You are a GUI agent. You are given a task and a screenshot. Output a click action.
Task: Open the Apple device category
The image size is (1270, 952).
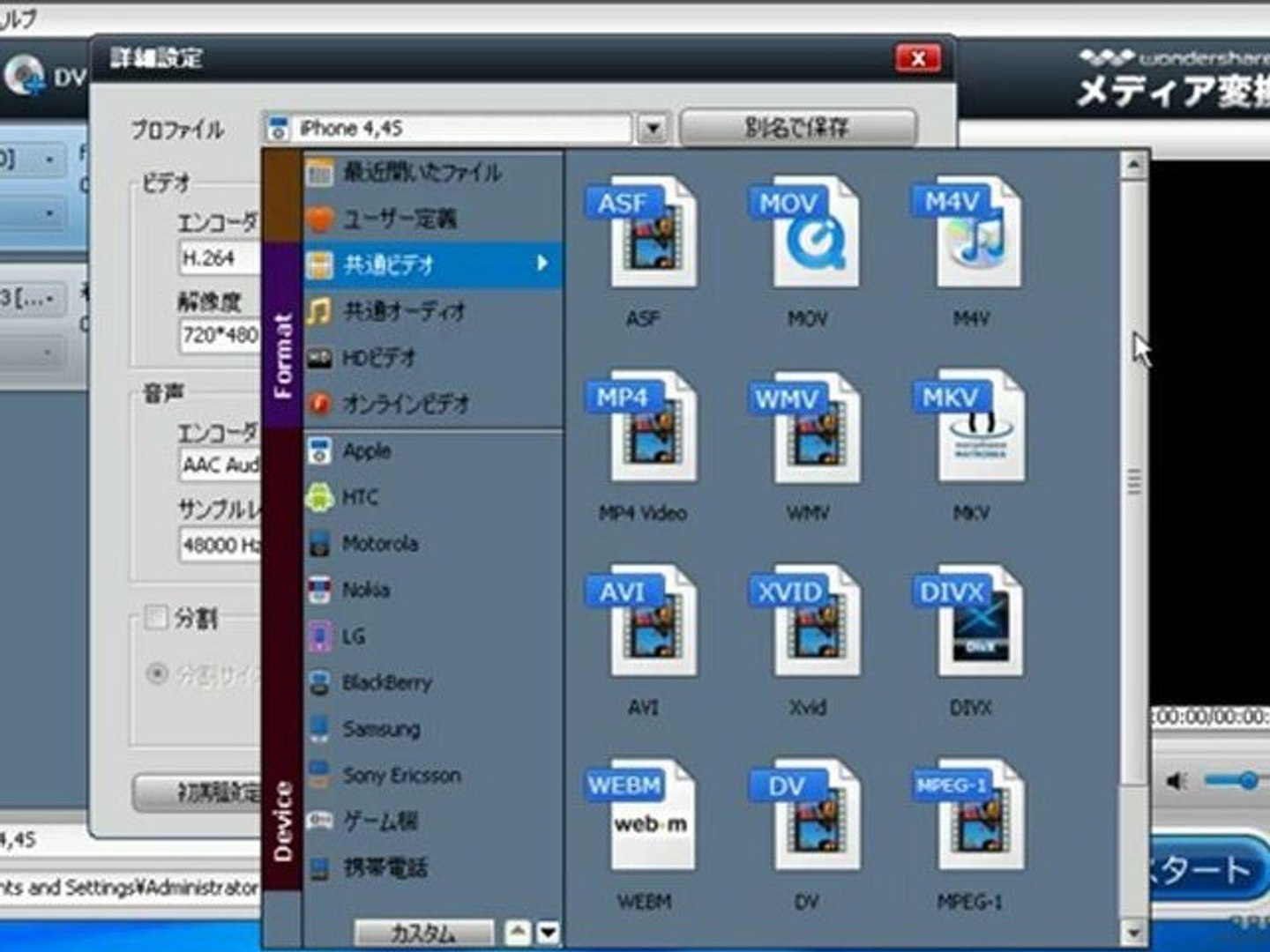[432, 451]
